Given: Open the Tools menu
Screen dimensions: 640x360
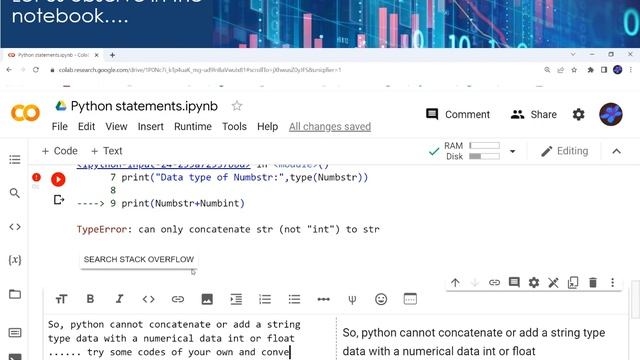Looking at the screenshot, I should [x=234, y=127].
